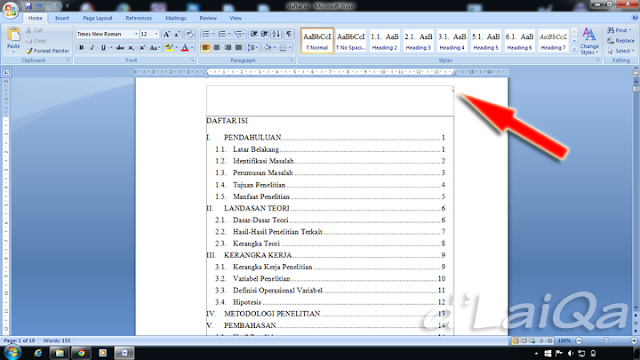Click the Print Layout view icon
This screenshot has width=640, height=360.
[x=516, y=340]
